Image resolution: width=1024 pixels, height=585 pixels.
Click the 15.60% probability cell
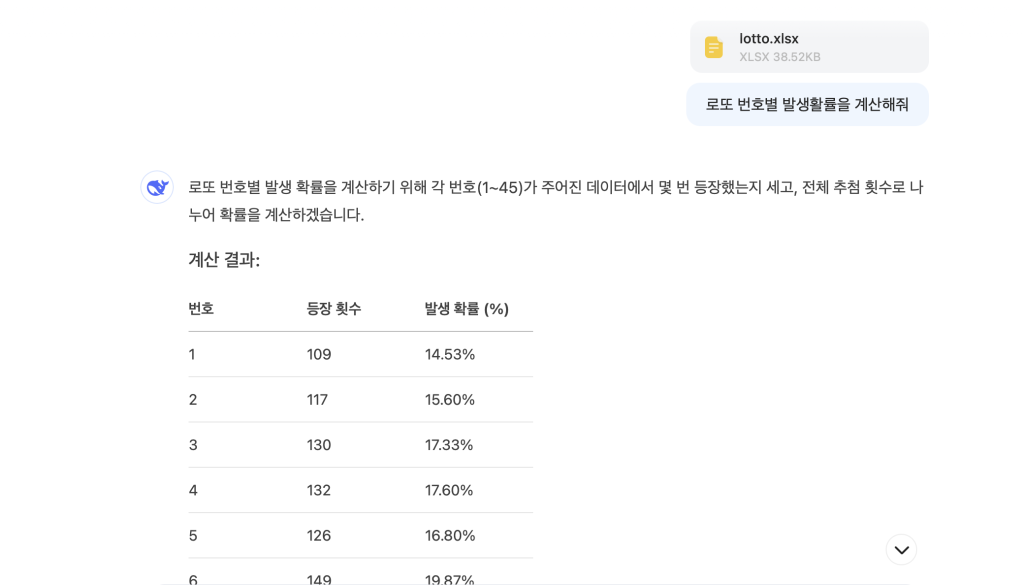pyautogui.click(x=450, y=400)
